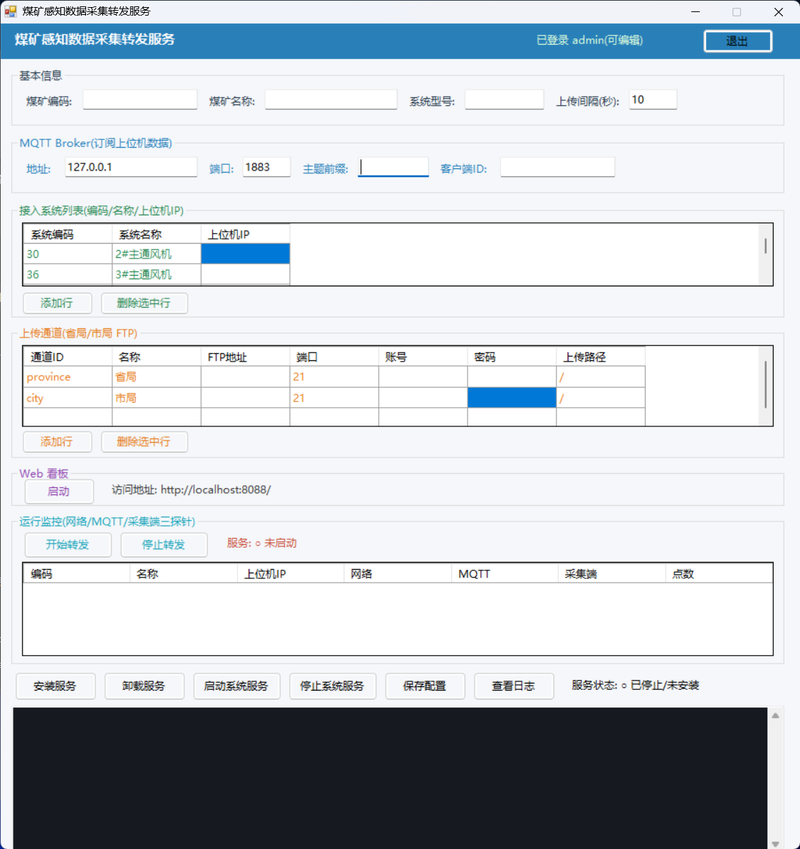
Task: Click the app icon in the title bar
Action: point(10,11)
